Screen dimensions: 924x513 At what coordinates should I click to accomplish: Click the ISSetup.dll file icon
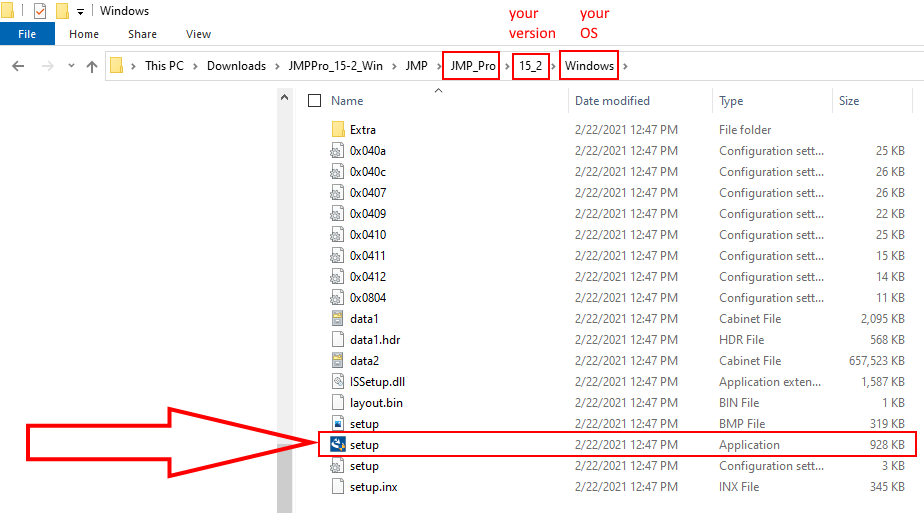coord(338,382)
